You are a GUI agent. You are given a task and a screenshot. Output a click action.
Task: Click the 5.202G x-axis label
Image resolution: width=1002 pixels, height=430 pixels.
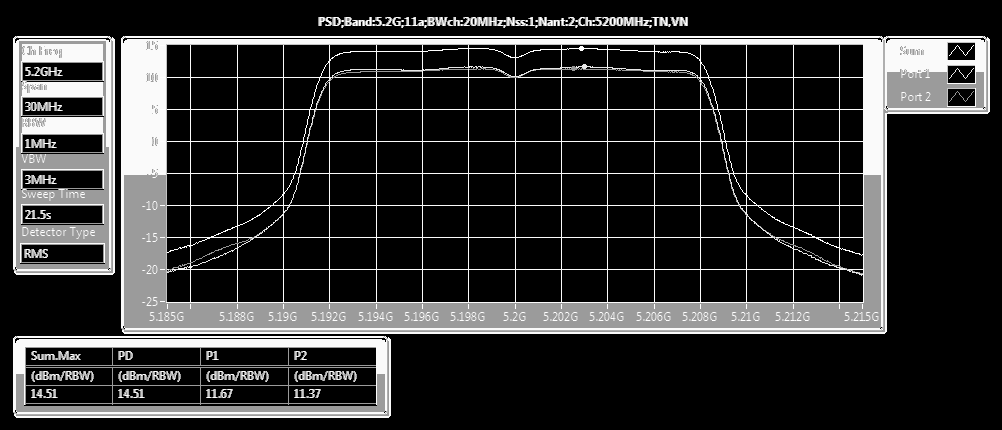[560, 317]
